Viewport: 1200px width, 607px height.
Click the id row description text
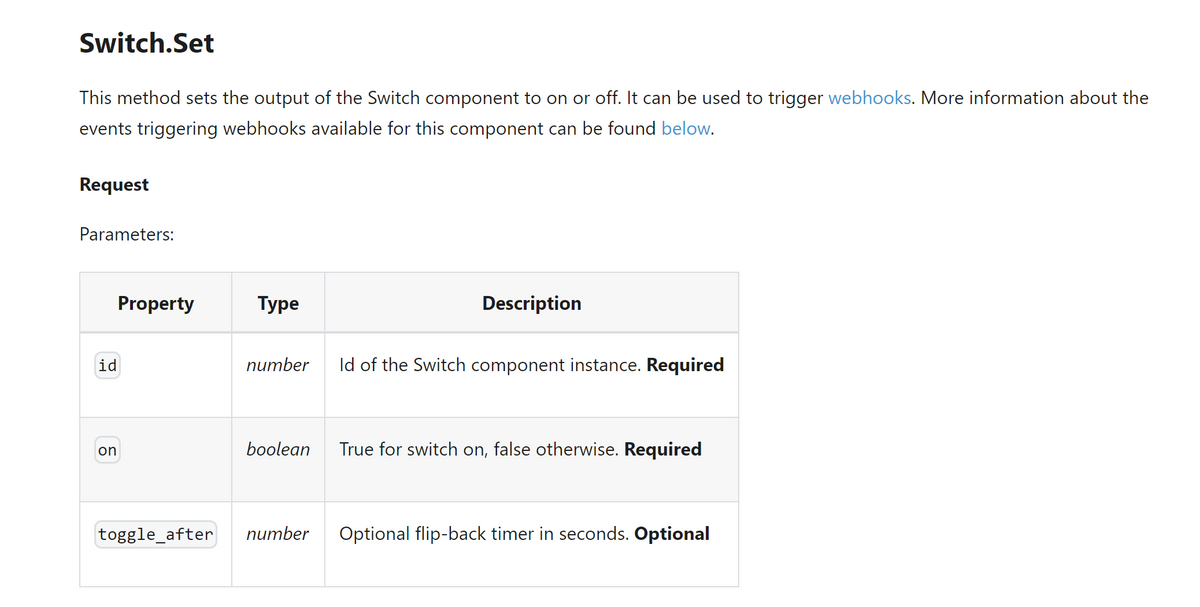tap(532, 365)
